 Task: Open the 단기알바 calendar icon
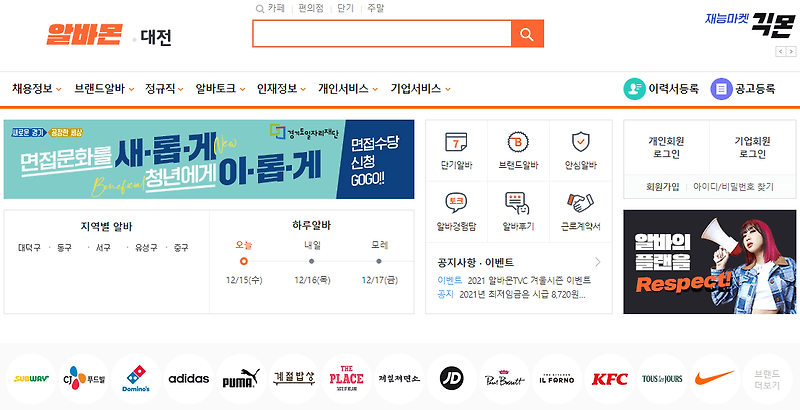456,142
